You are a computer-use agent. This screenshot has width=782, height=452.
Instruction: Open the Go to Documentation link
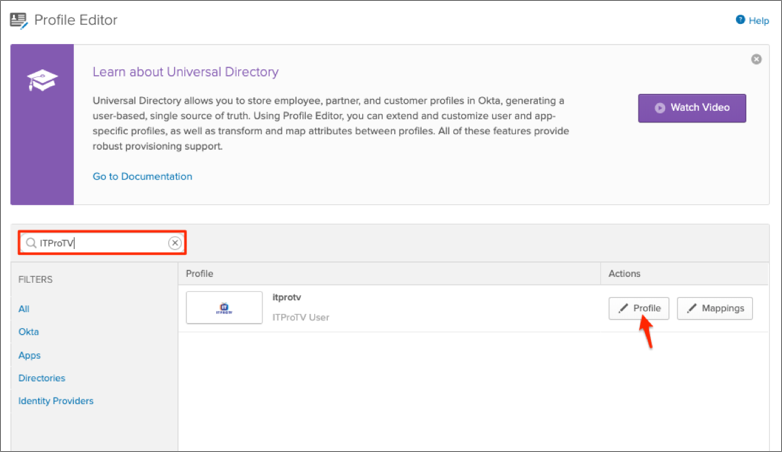142,176
